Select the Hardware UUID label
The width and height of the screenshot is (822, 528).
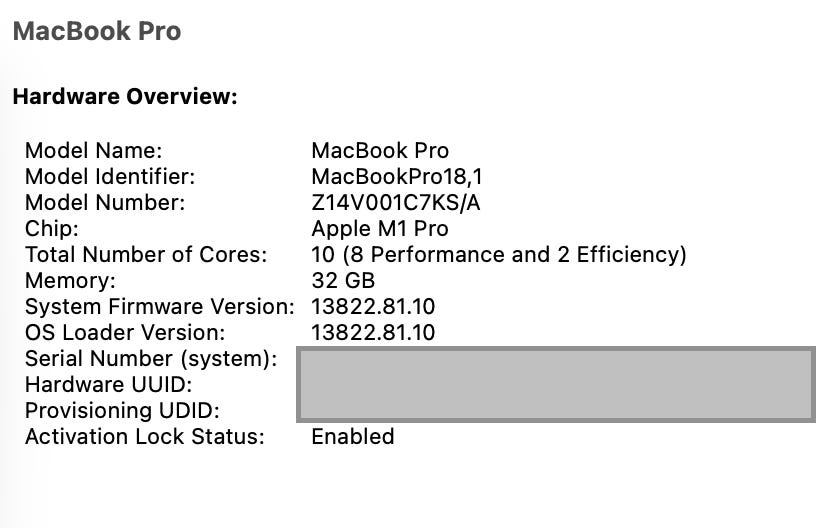pos(108,385)
